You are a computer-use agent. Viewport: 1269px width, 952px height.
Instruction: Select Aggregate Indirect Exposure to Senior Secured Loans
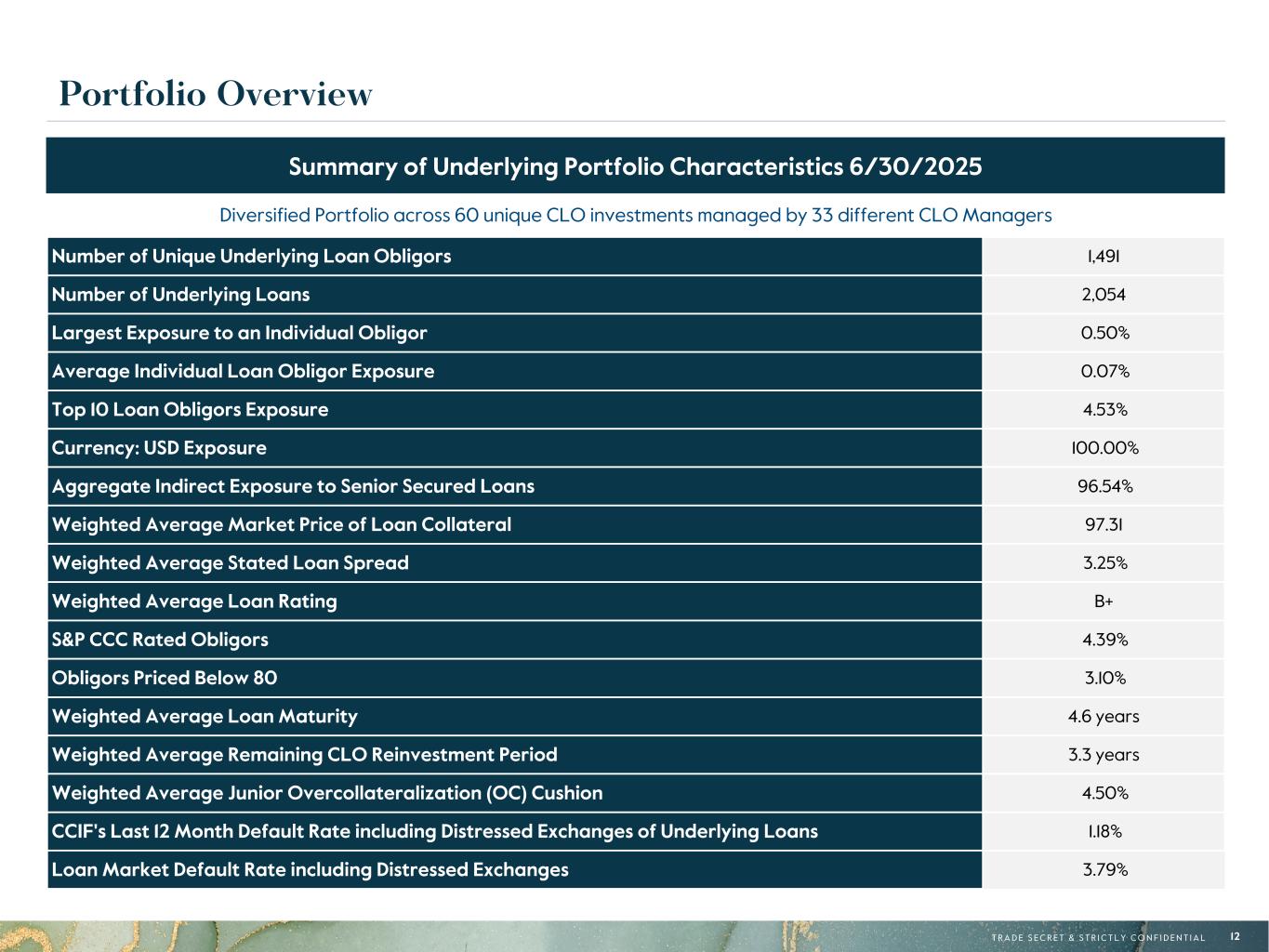(x=293, y=486)
